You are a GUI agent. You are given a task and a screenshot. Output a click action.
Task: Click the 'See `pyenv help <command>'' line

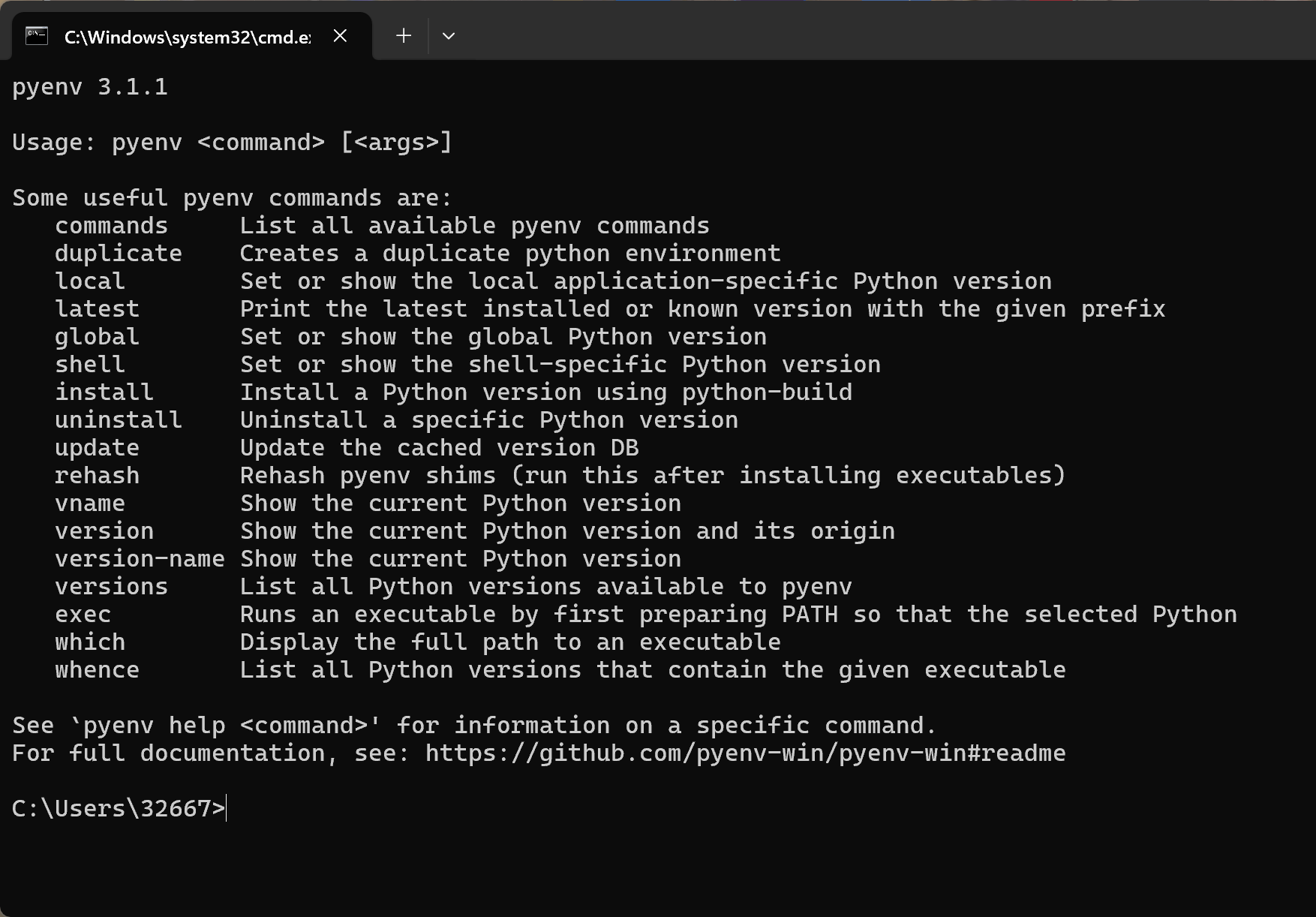475,726
